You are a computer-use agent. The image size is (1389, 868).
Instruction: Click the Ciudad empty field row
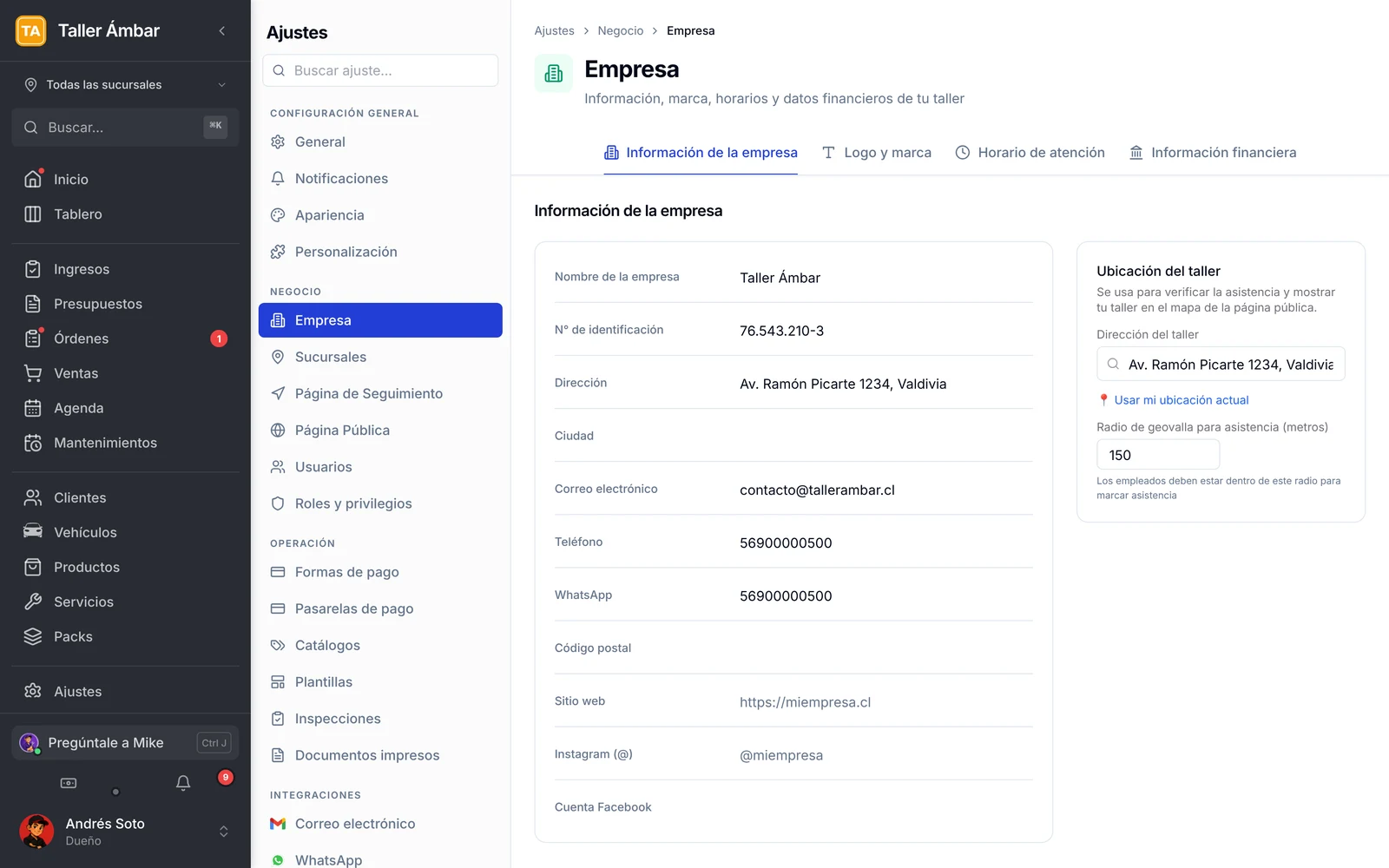[x=793, y=436]
